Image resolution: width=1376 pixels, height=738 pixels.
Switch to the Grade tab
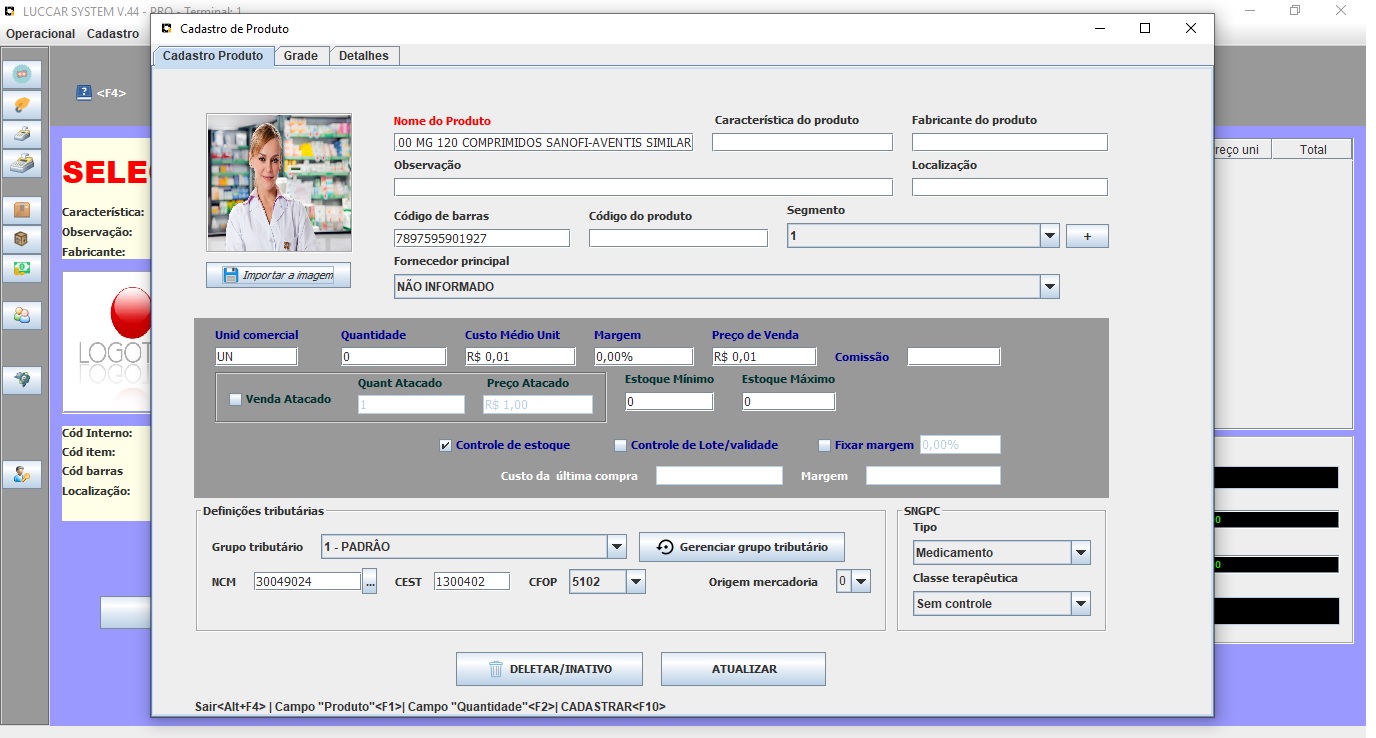(x=302, y=56)
